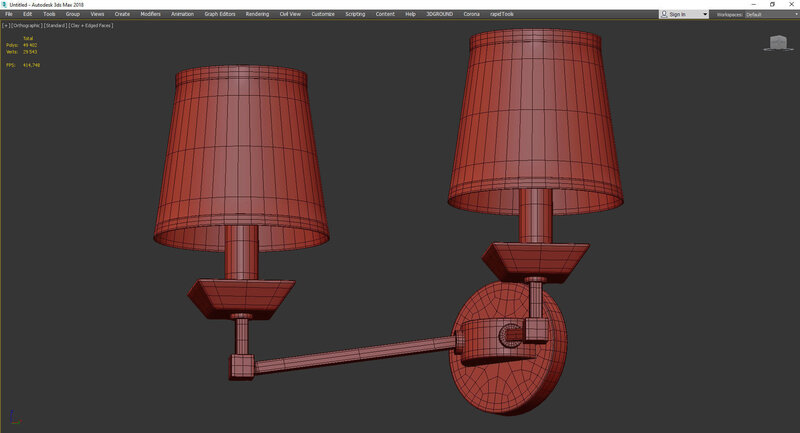The image size is (800, 433).
Task: Open the Customize menu
Action: (323, 14)
